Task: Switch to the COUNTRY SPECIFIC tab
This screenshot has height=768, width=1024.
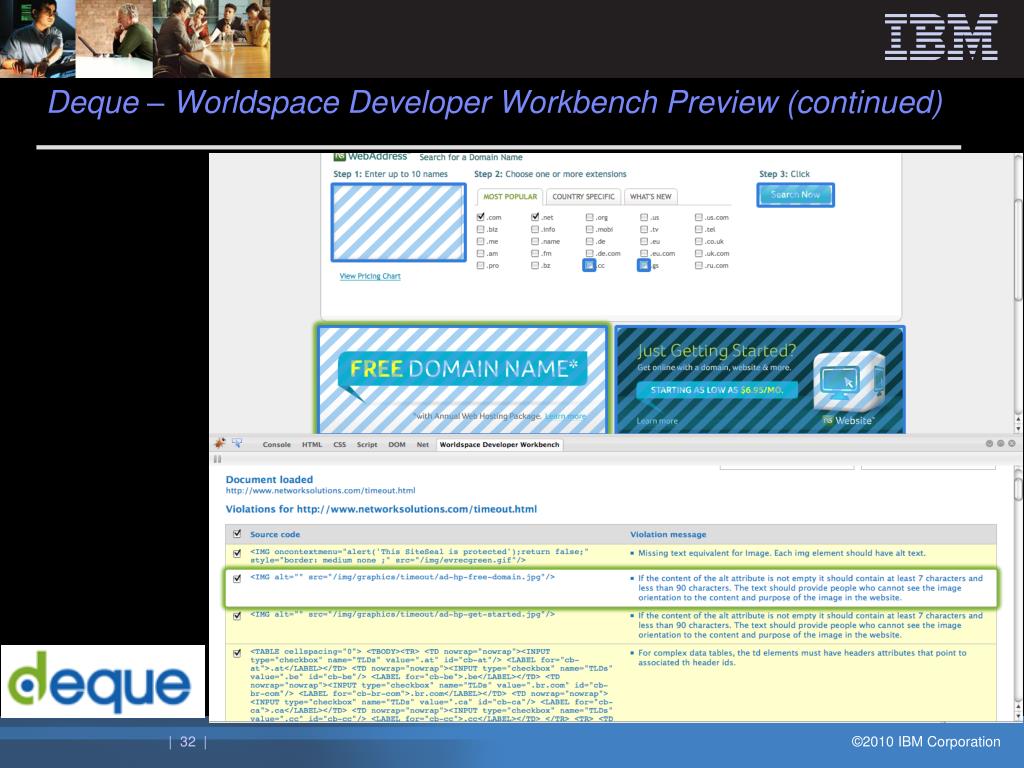Action: click(x=583, y=197)
